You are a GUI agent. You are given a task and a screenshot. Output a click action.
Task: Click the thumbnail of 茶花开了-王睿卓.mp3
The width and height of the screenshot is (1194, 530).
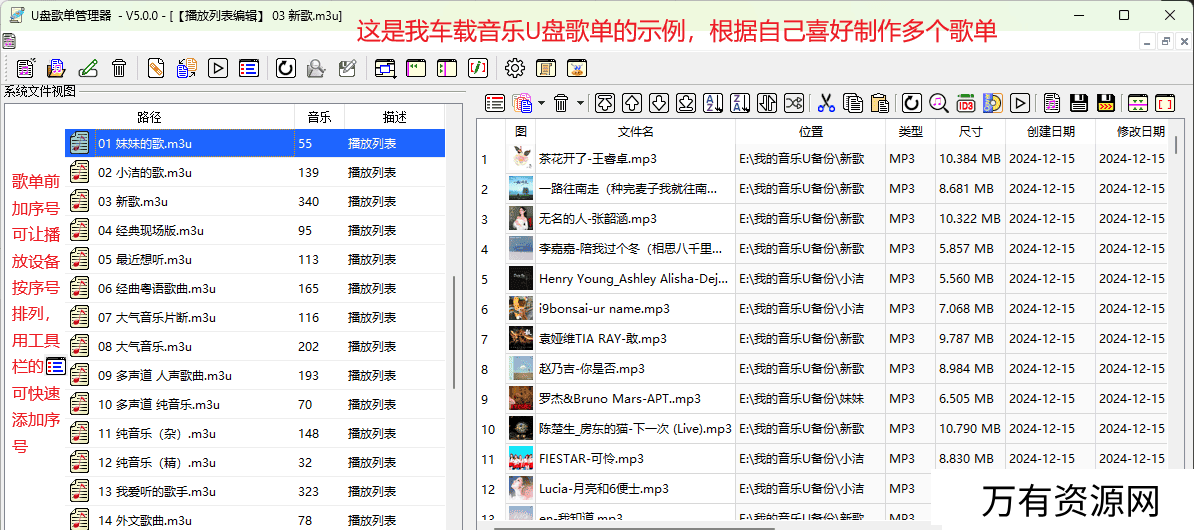pyautogui.click(x=520, y=158)
